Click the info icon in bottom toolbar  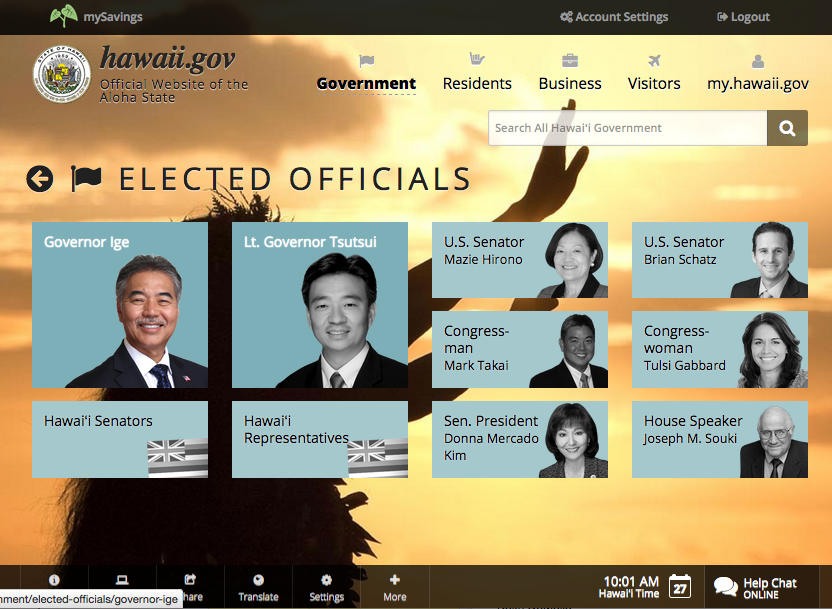(x=54, y=580)
